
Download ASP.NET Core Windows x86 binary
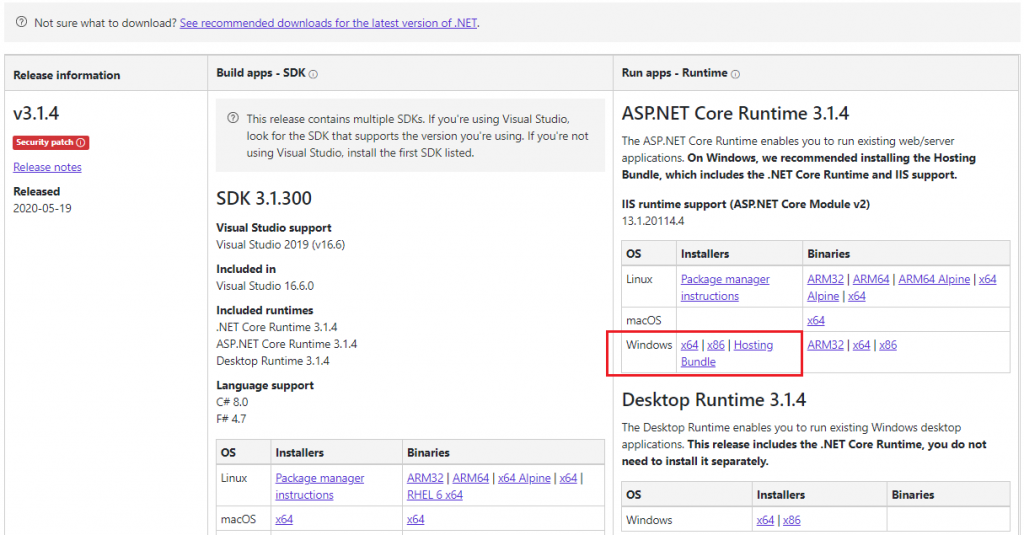[888, 345]
